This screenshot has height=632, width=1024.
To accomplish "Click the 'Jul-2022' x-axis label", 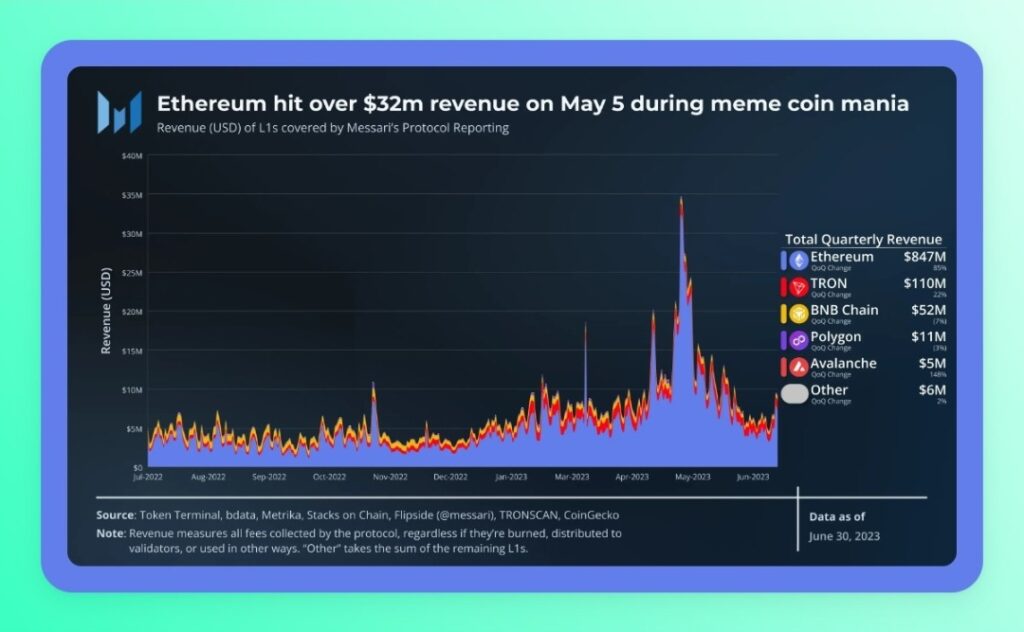I will (x=148, y=477).
